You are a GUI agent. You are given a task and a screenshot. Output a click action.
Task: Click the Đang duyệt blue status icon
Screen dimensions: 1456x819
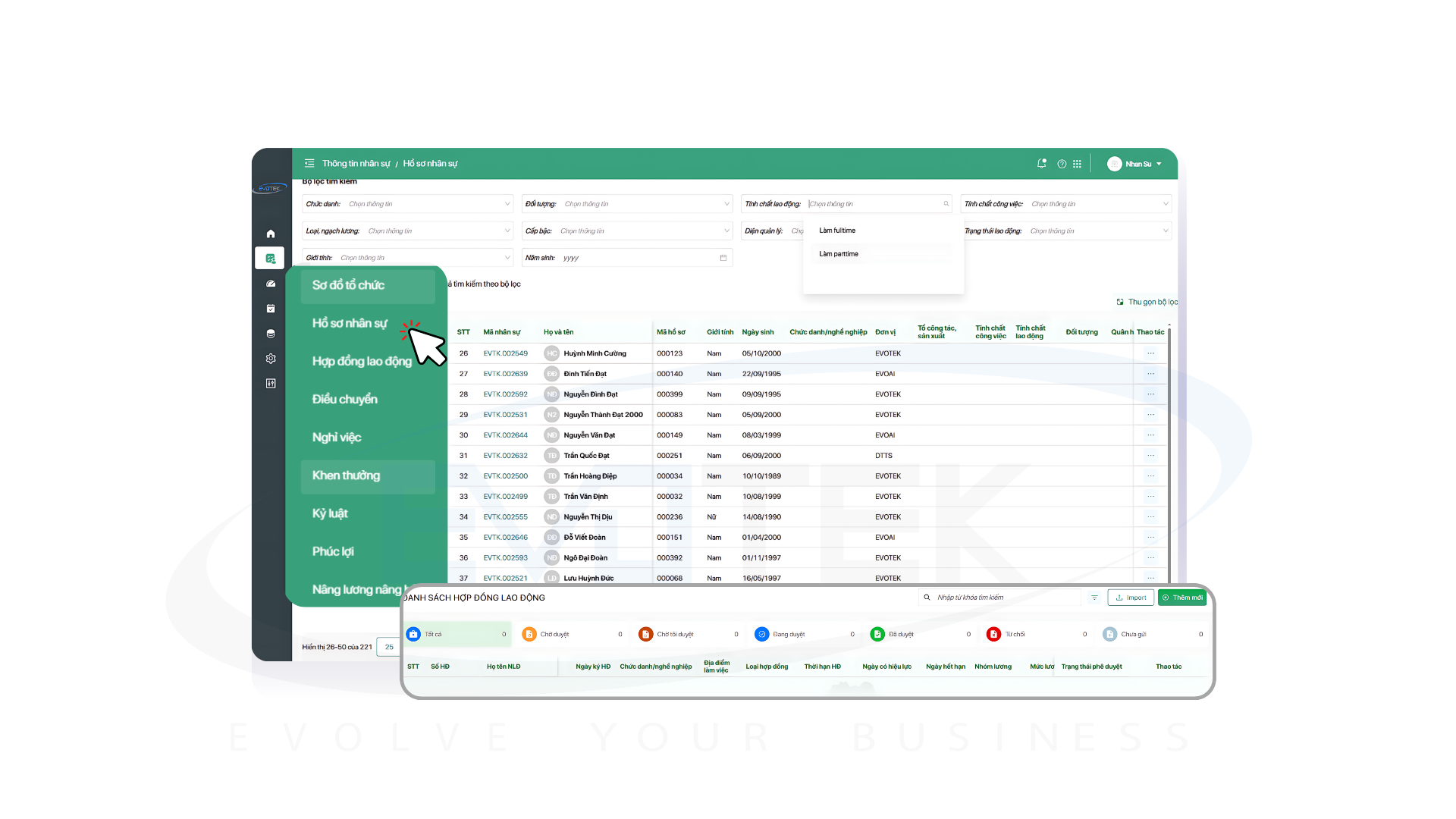coord(762,634)
